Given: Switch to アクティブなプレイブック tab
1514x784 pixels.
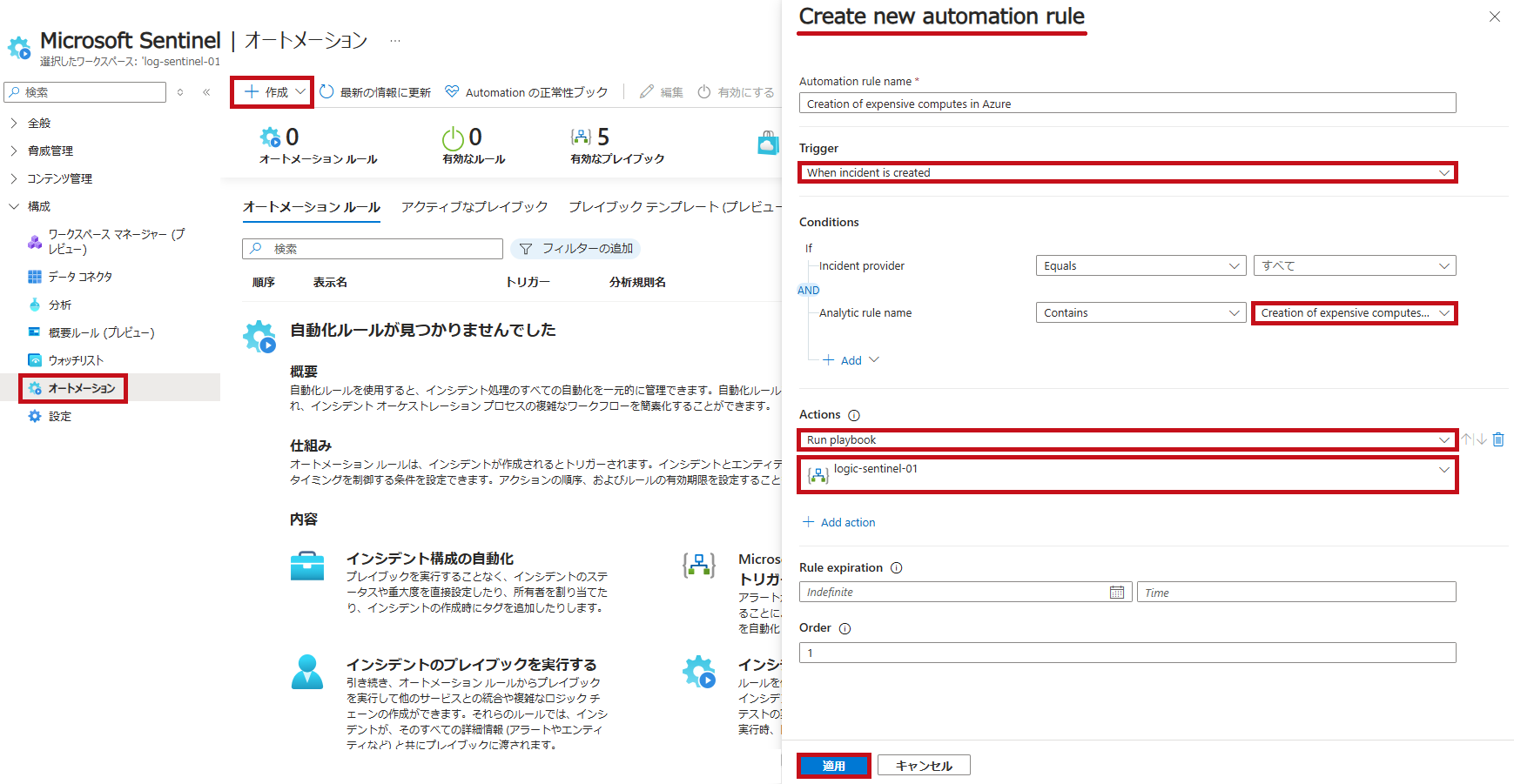Looking at the screenshot, I should 474,207.
